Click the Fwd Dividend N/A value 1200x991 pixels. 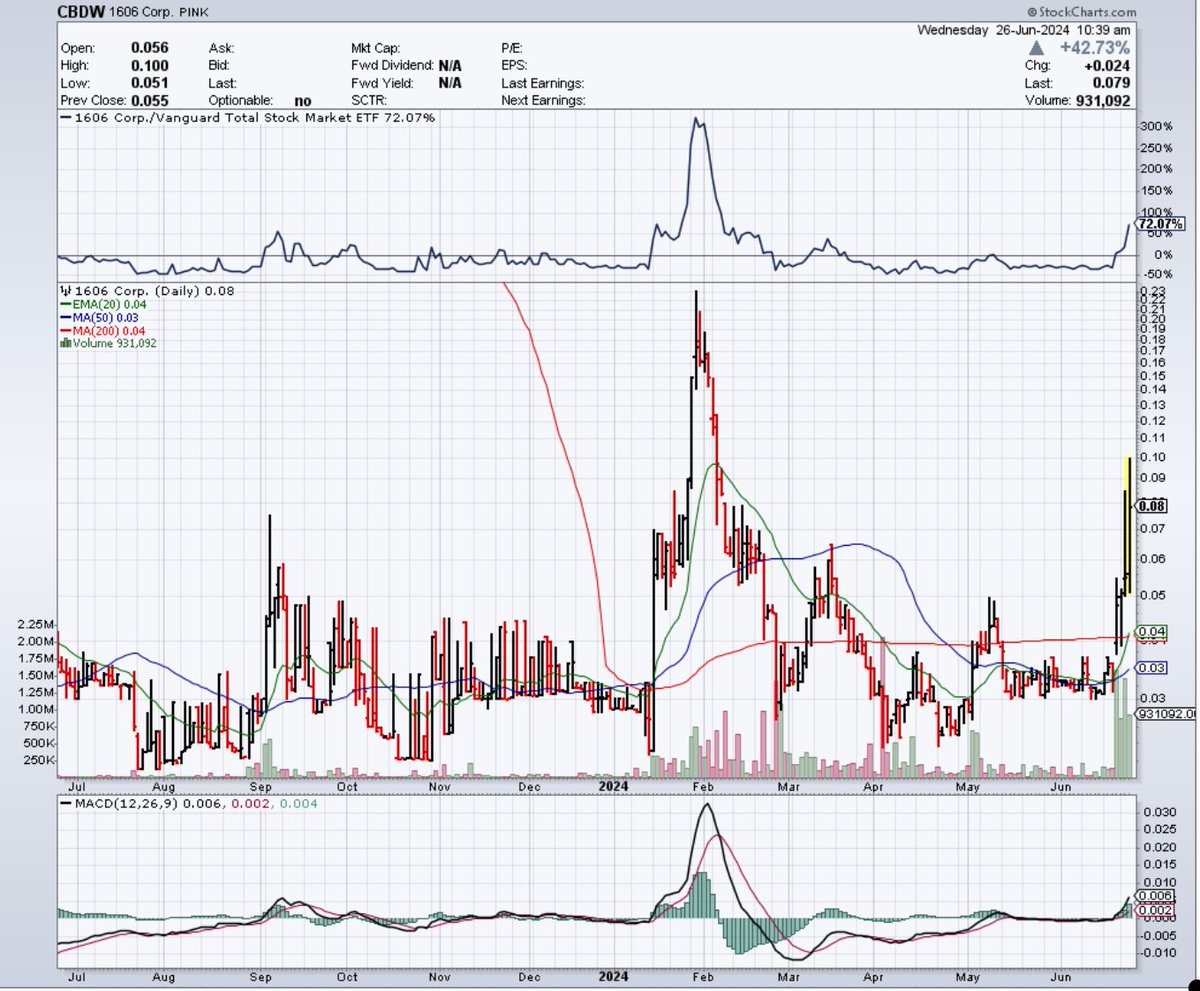coord(449,66)
